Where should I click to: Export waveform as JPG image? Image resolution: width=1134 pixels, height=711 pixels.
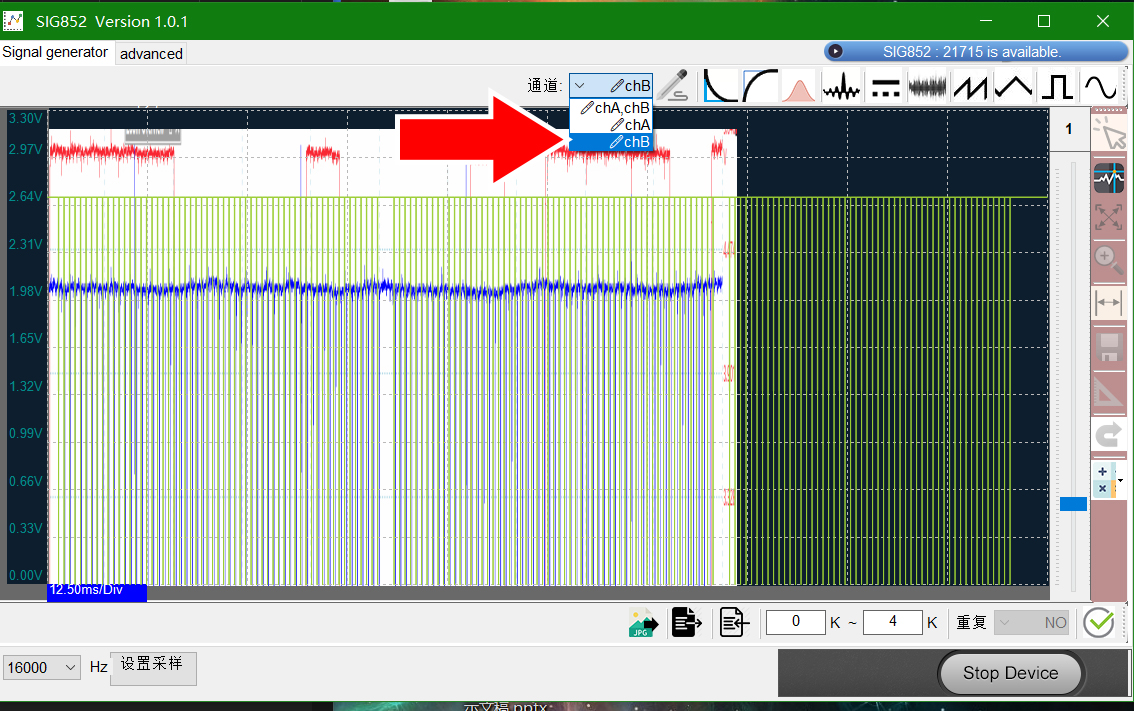[643, 622]
